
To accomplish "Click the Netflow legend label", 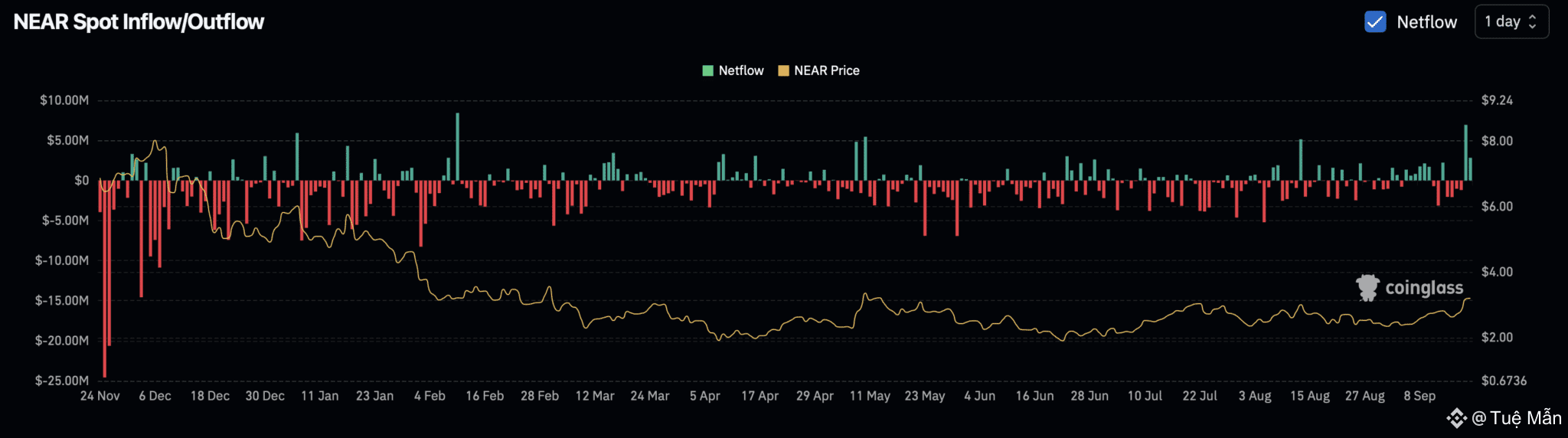I will [x=741, y=70].
